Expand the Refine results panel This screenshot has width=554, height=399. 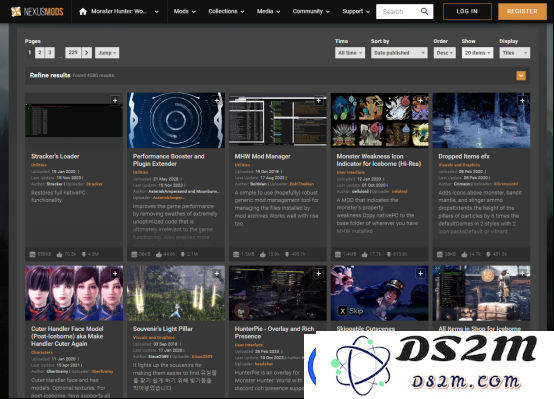pos(521,75)
